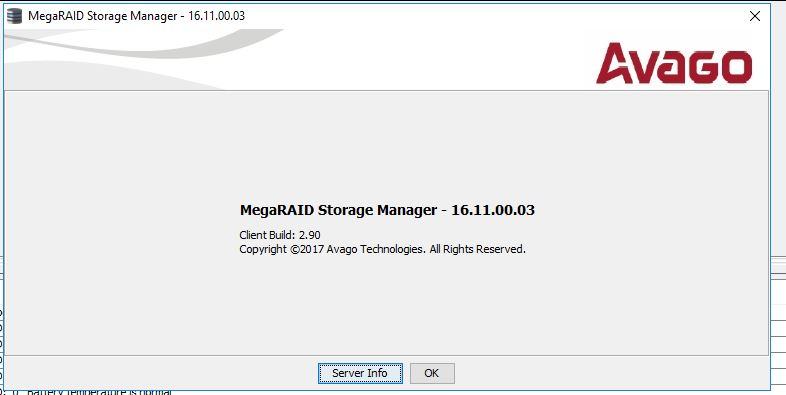Click empty title bar space before close button
The height and width of the screenshot is (395, 786).
pos(494,16)
